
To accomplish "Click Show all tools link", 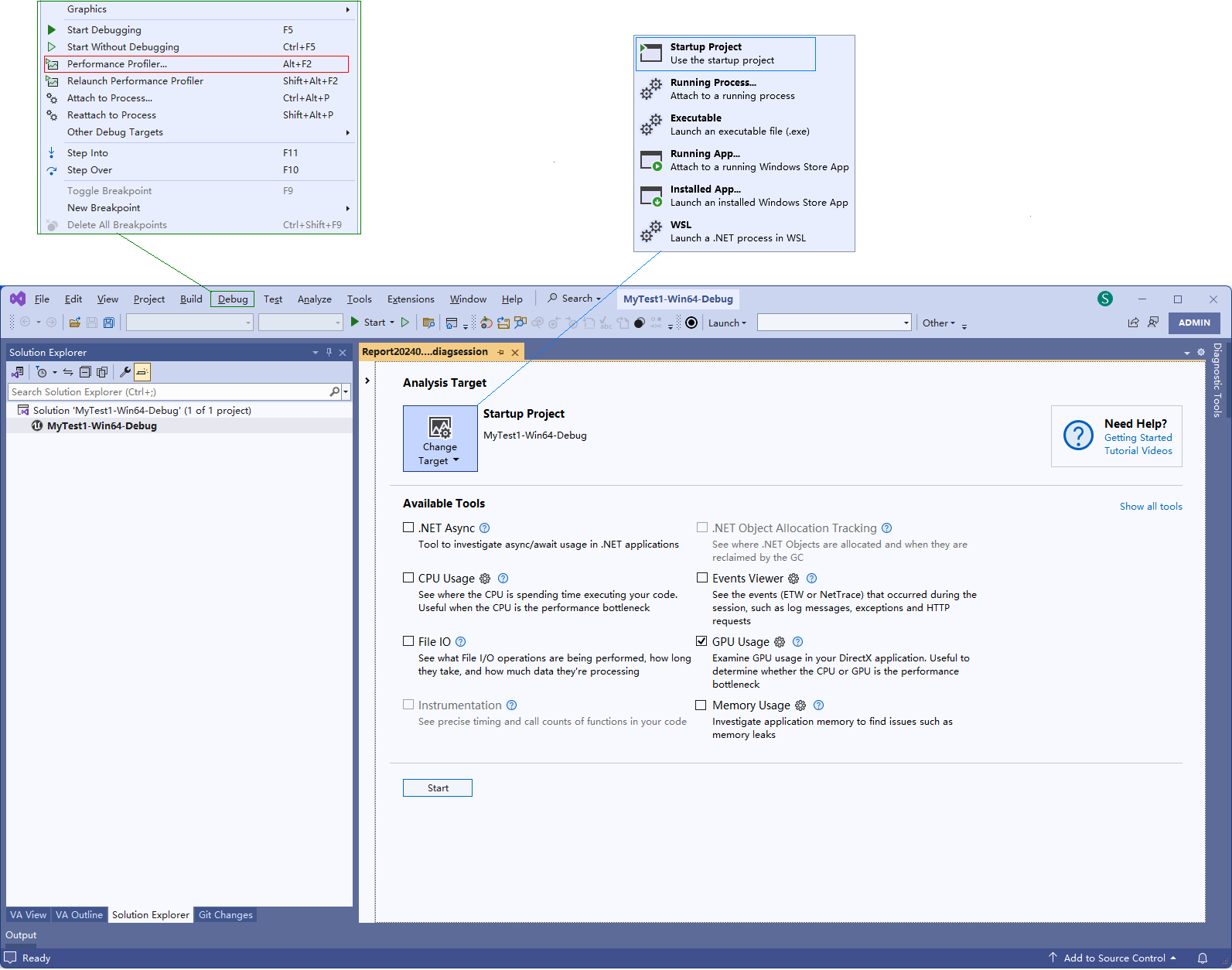I will pos(1151,507).
